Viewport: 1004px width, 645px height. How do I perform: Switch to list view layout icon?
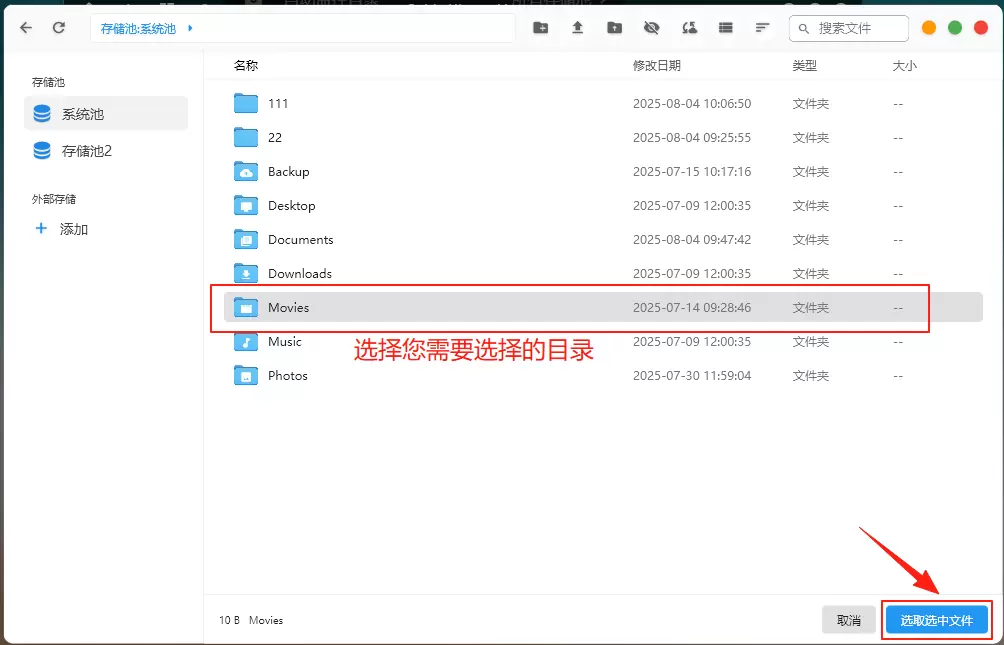click(x=726, y=28)
